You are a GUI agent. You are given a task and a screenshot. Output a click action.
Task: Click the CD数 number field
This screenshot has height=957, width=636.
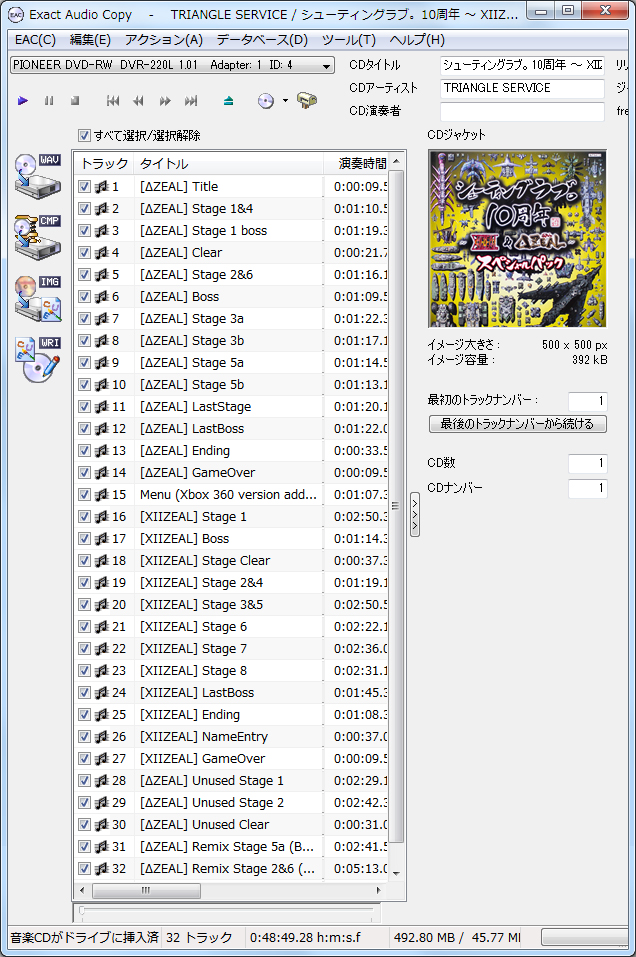click(587, 463)
